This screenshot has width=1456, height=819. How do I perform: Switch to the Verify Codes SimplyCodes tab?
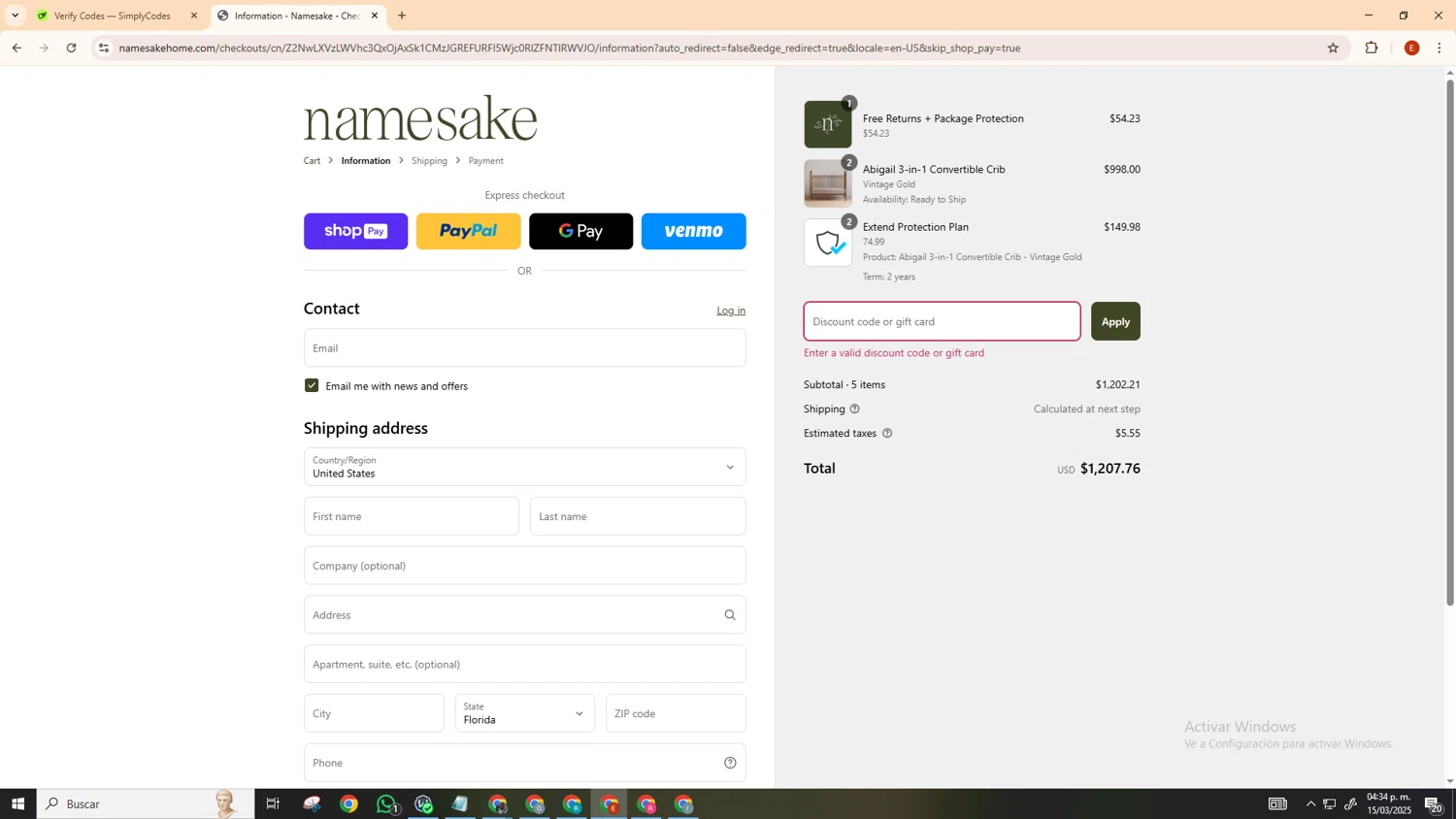click(115, 16)
